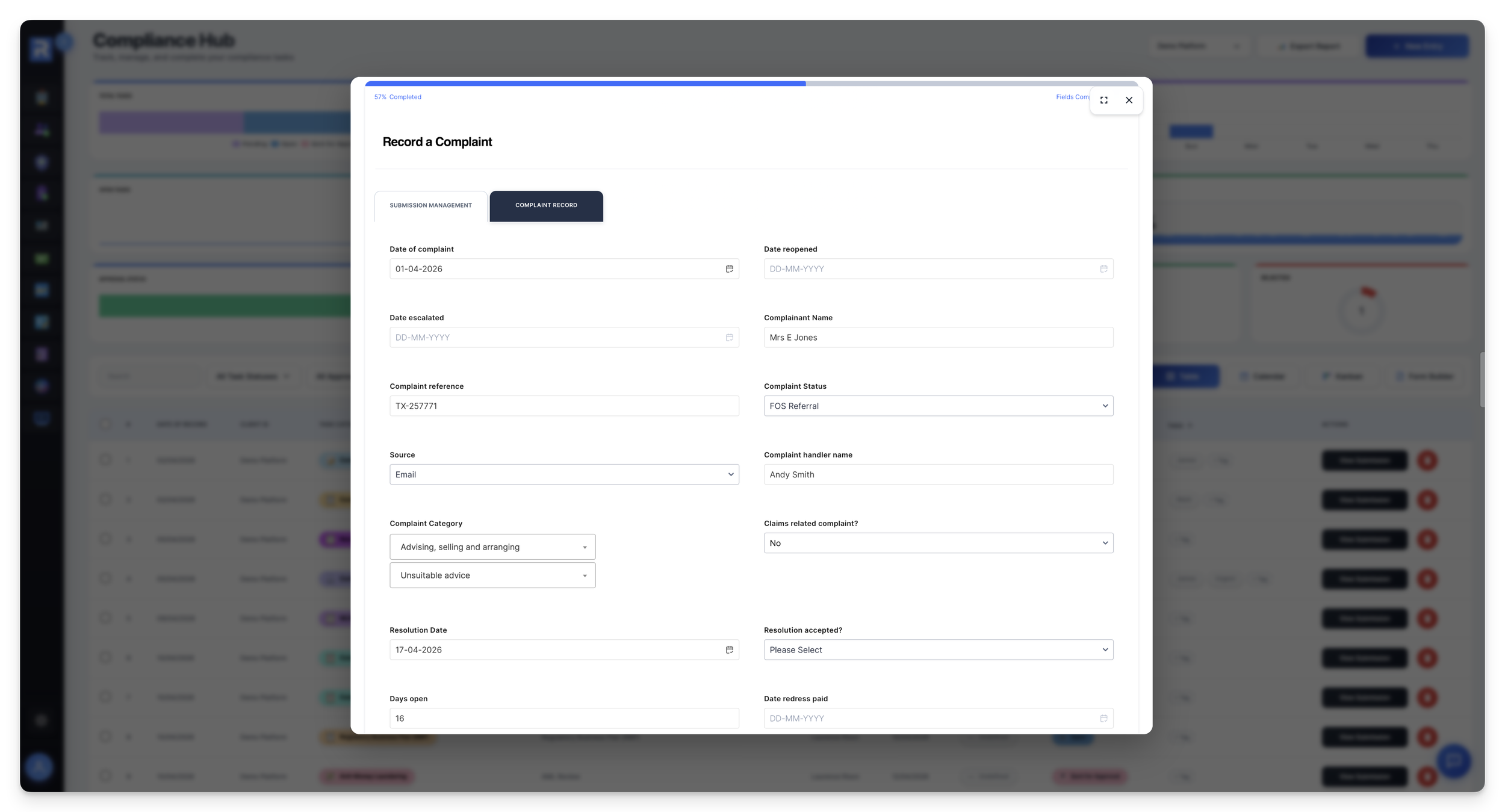Open the Unsuitable advice subcategory dropdown
This screenshot has height=812, width=1505.
492,575
